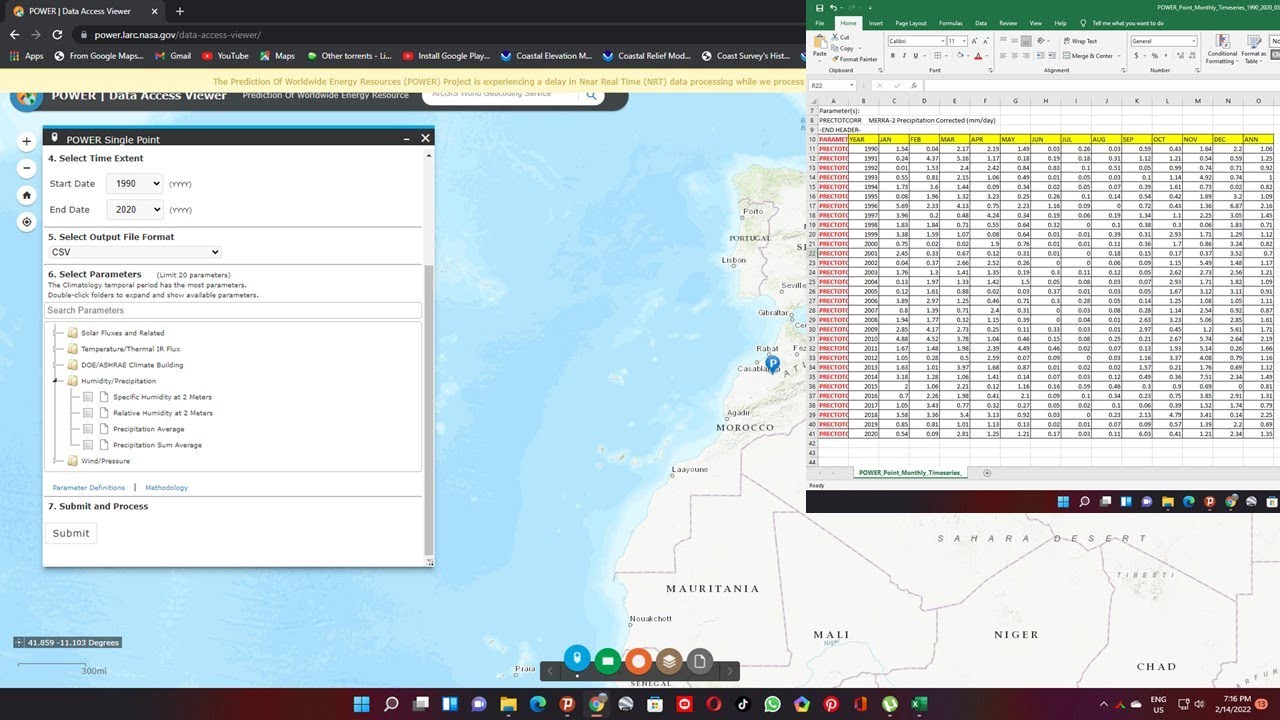Open Excel font name Calibri dropdown
The height and width of the screenshot is (720, 1280).
(x=943, y=41)
